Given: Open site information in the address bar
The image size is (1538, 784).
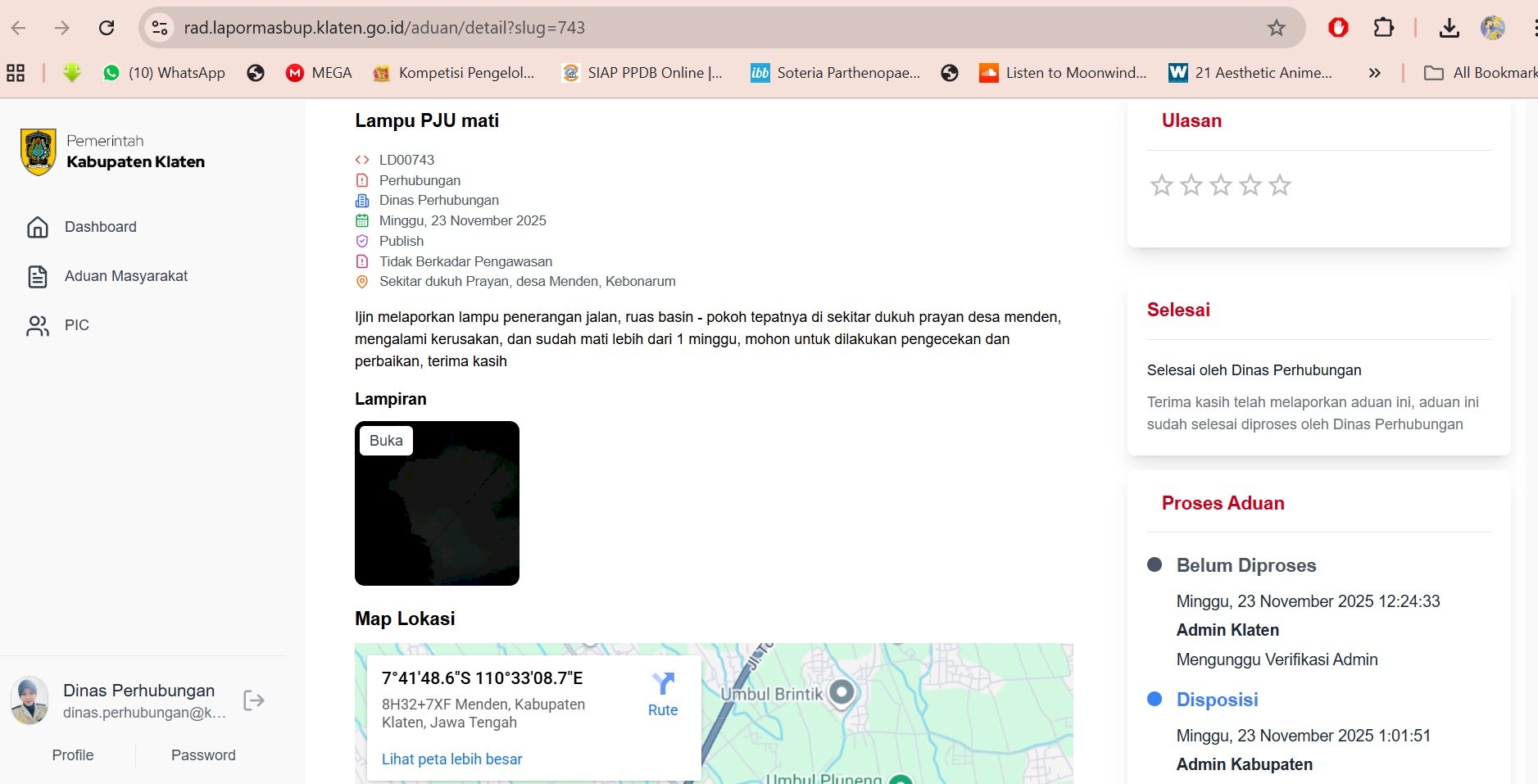Looking at the screenshot, I should [158, 27].
